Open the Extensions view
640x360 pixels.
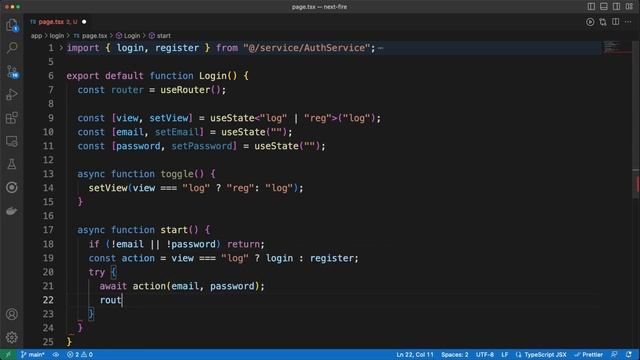point(12,118)
